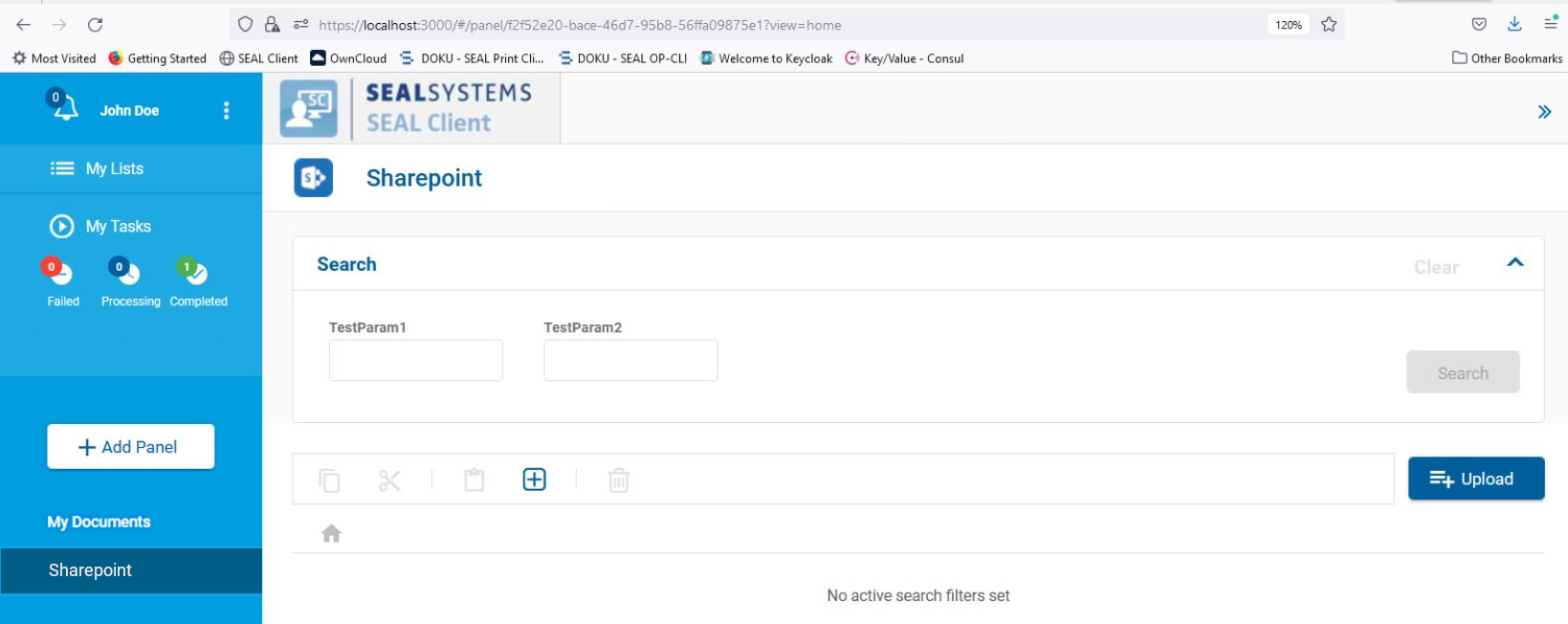This screenshot has height=624, width=1568.
Task: Click the add new item plus icon
Action: (x=535, y=479)
